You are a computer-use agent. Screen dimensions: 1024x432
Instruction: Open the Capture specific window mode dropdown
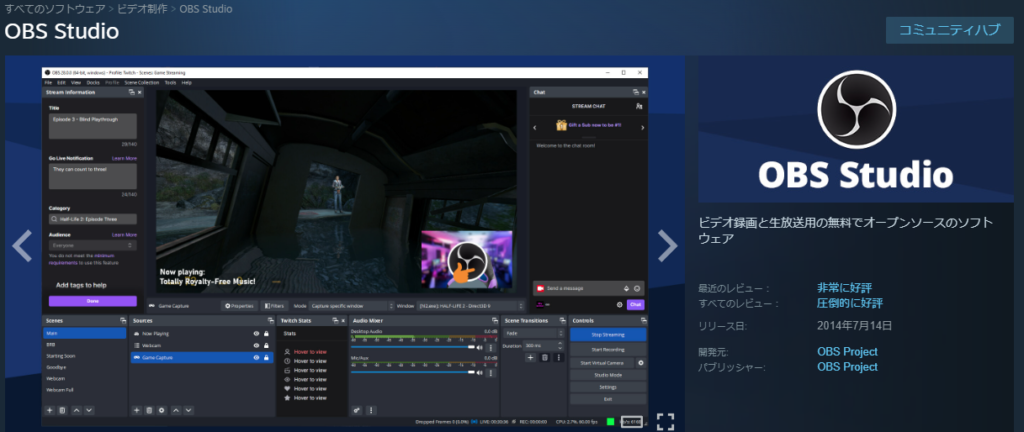tap(349, 305)
